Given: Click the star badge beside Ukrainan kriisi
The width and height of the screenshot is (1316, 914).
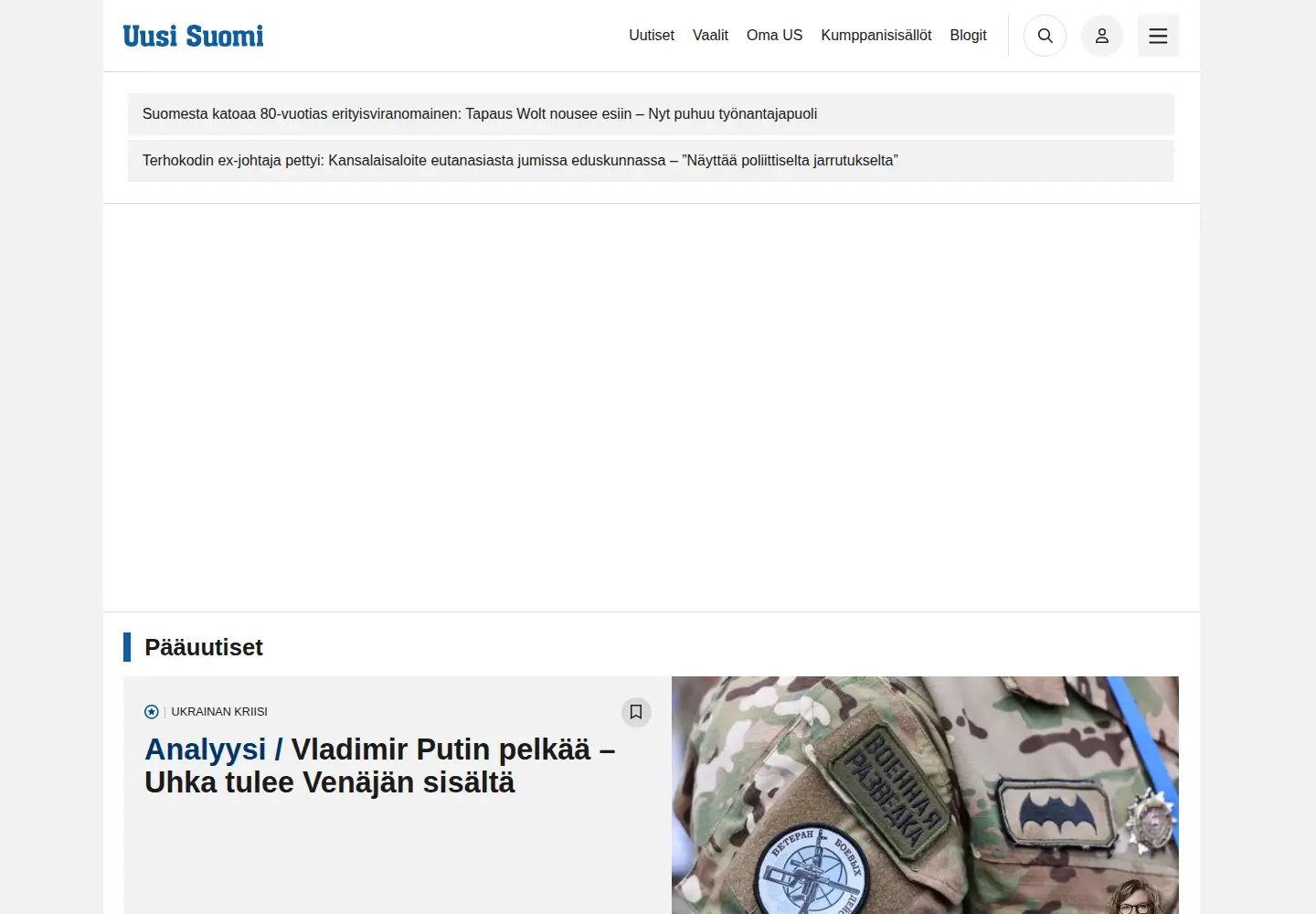Looking at the screenshot, I should coord(152,712).
